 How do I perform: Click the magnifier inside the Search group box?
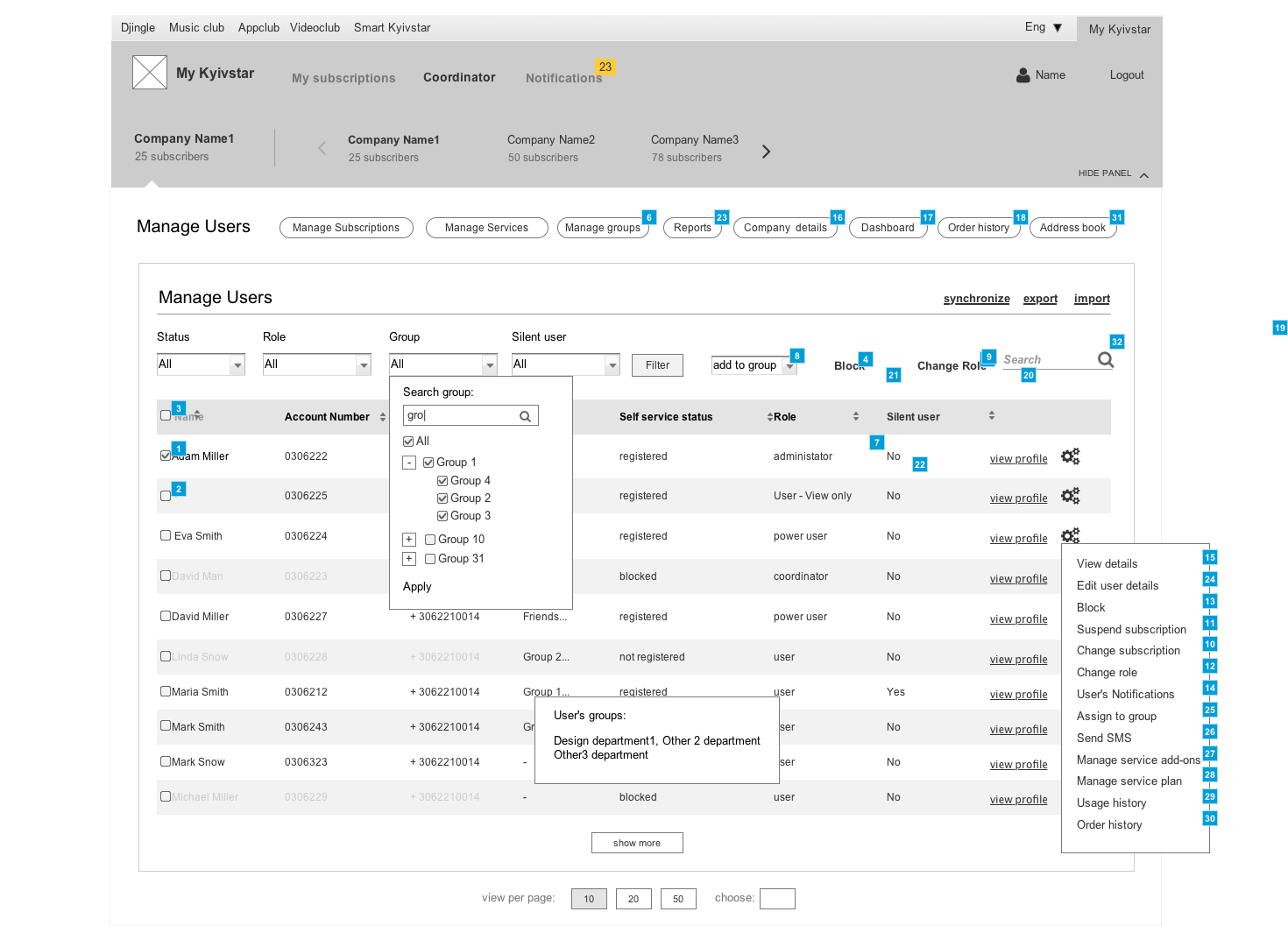pos(525,416)
